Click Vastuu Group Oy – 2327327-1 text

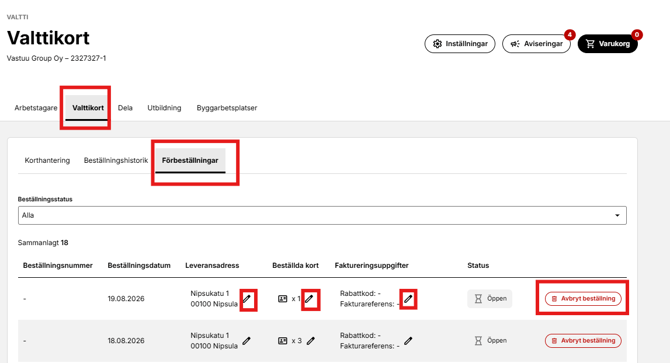[56, 58]
